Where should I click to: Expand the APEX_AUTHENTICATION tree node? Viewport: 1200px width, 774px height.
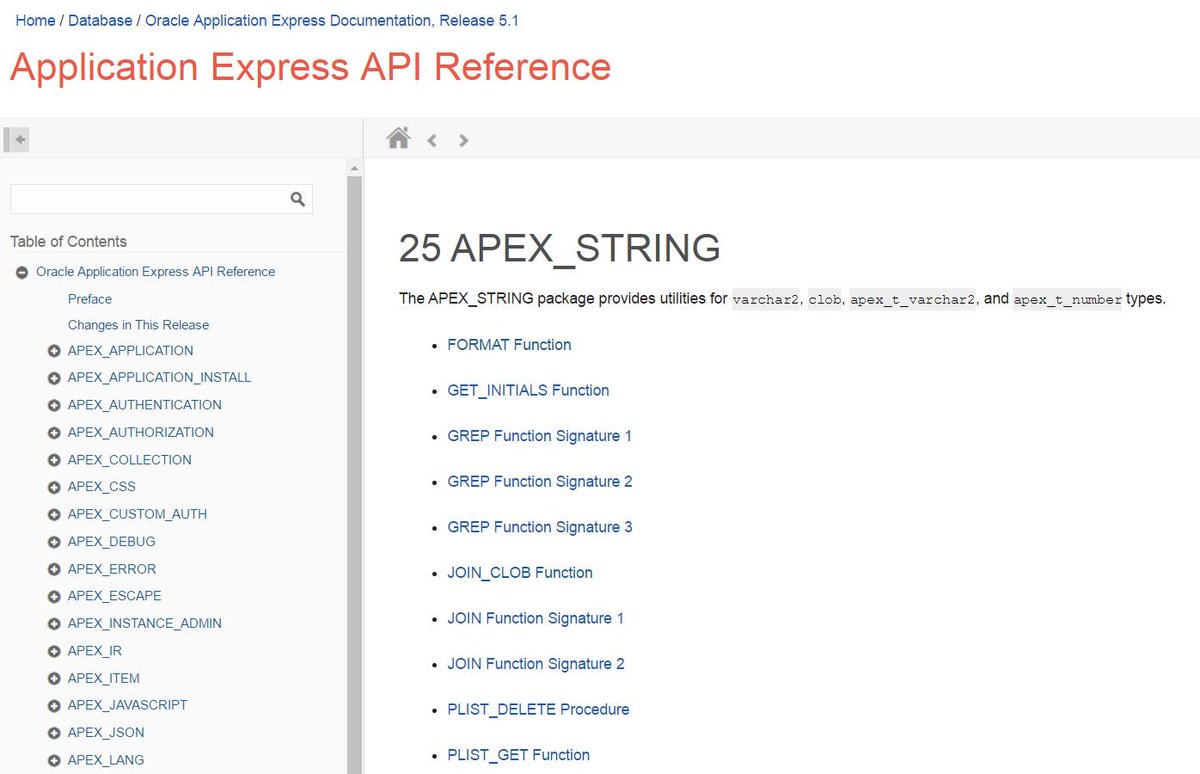54,405
